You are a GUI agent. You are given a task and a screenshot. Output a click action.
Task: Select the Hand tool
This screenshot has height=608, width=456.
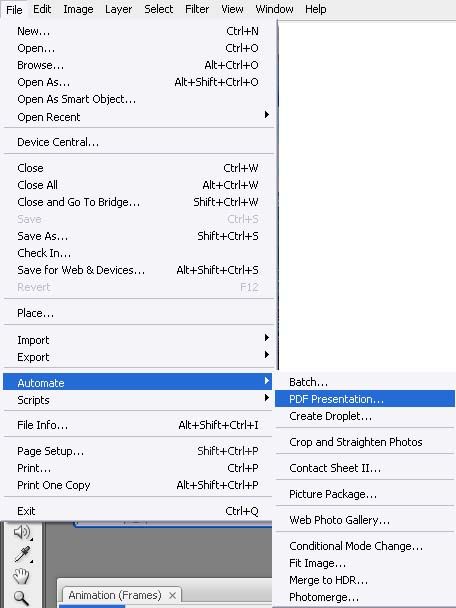click(21, 576)
